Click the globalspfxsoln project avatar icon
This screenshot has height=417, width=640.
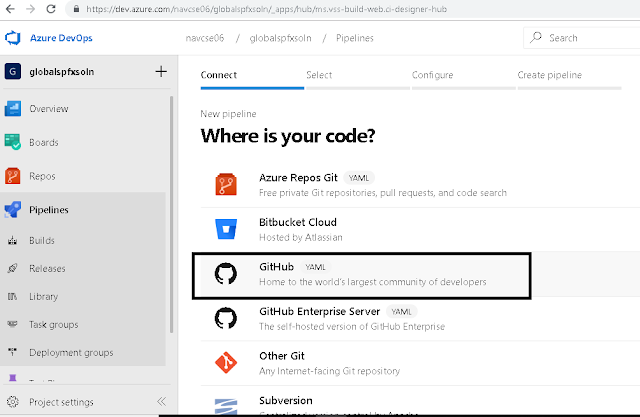[13, 71]
